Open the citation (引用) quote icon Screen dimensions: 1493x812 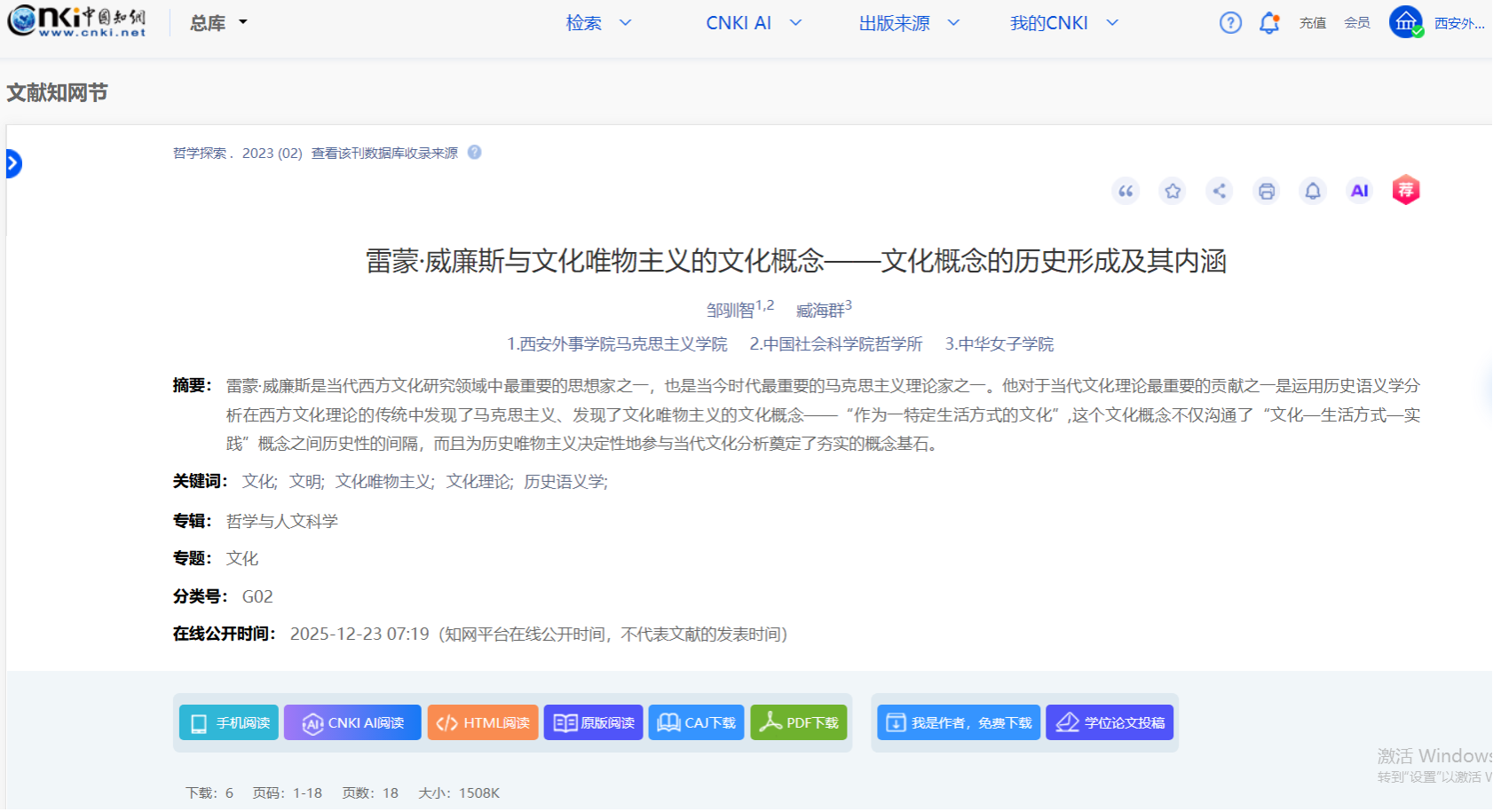(x=1126, y=191)
